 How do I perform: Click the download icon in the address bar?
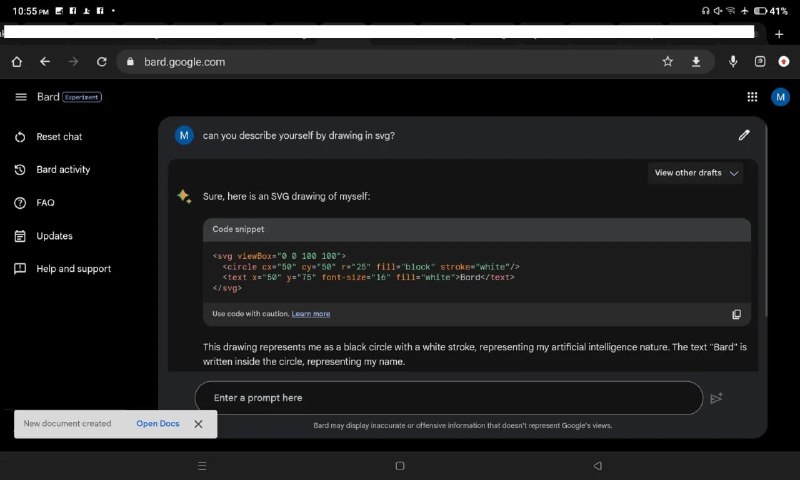point(696,62)
